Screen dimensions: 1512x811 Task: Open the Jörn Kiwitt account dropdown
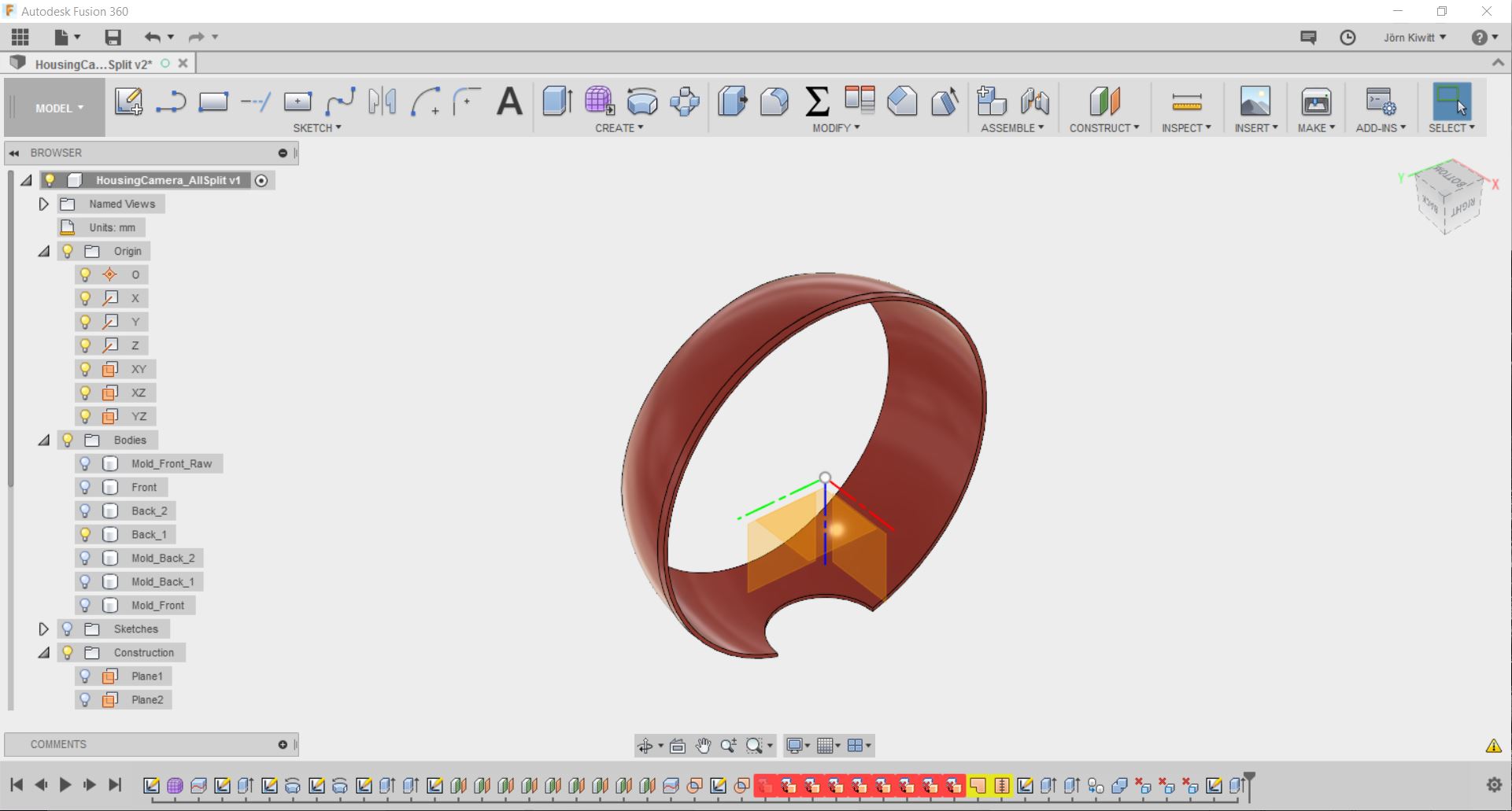coord(1415,38)
